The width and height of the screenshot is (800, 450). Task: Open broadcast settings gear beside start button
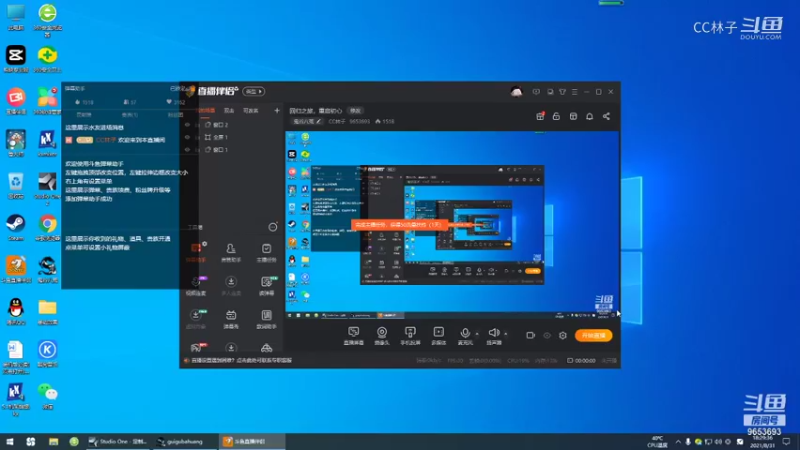[563, 336]
